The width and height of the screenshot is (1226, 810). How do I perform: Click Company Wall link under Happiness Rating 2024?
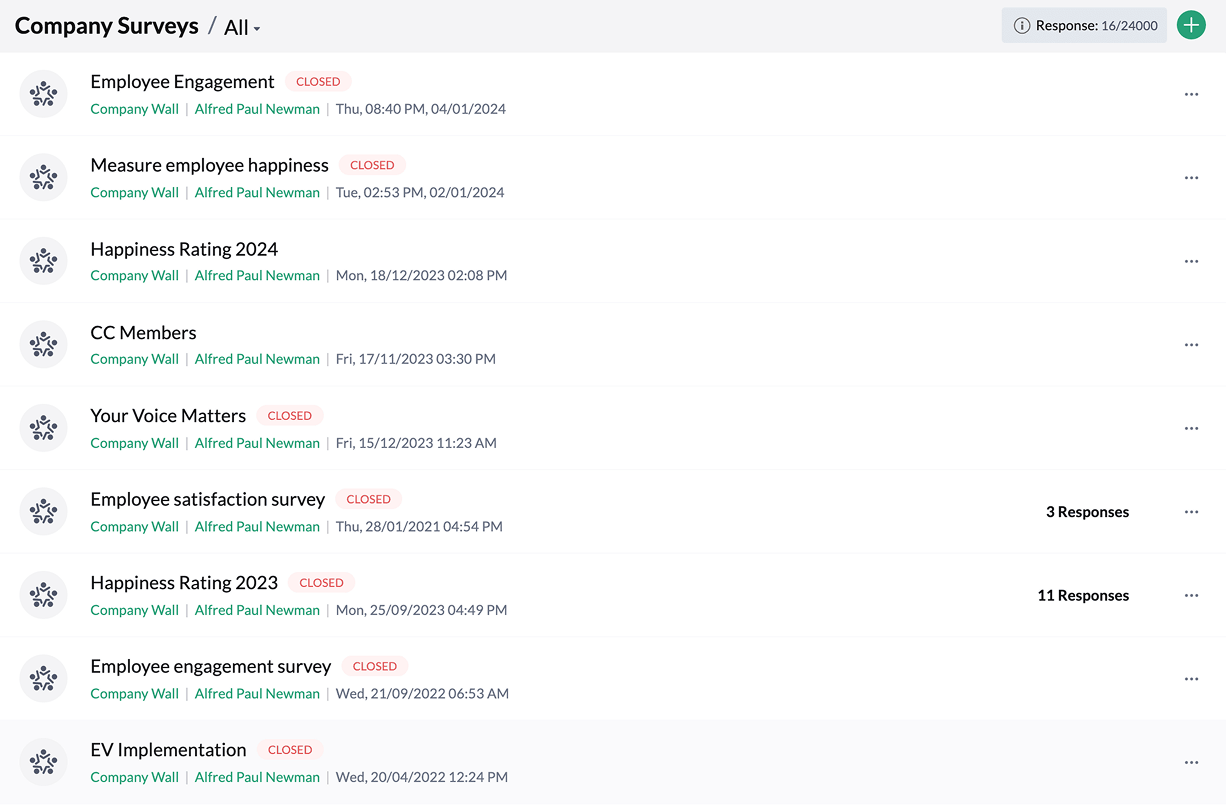point(134,275)
